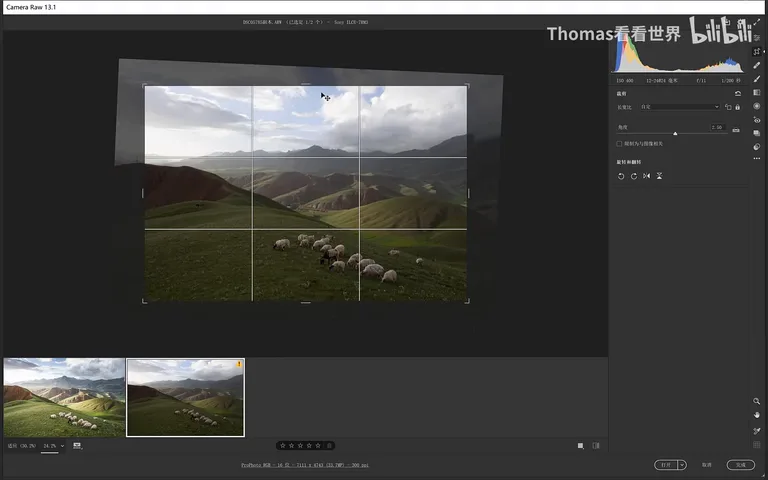Click the top middle crop handle
Viewport: 768px width, 480px height.
tap(306, 84)
